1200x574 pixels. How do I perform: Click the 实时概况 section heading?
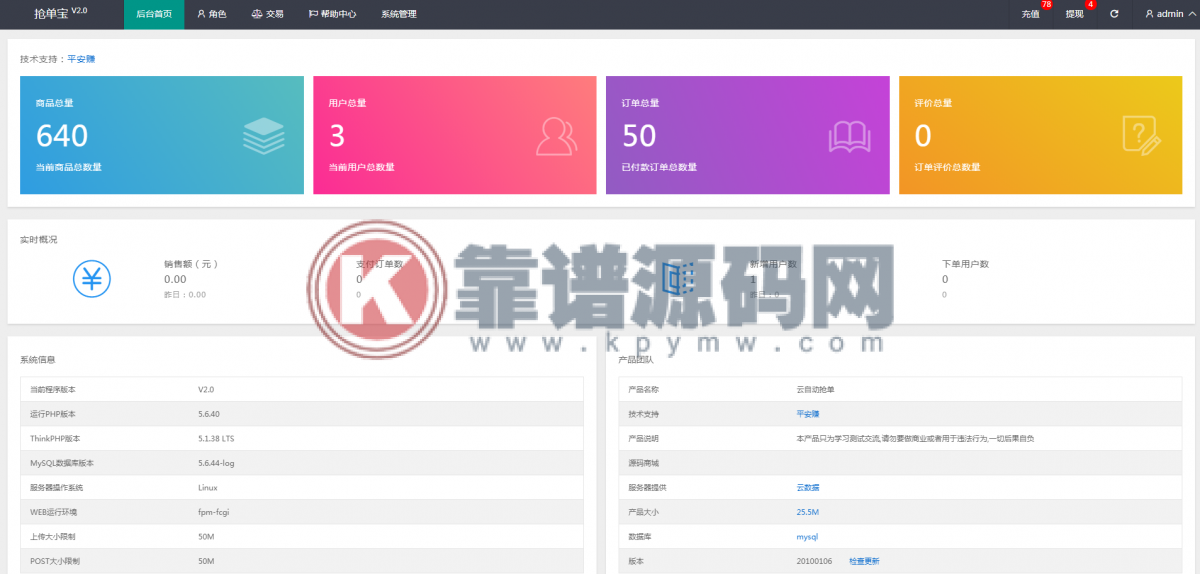[x=39, y=240]
